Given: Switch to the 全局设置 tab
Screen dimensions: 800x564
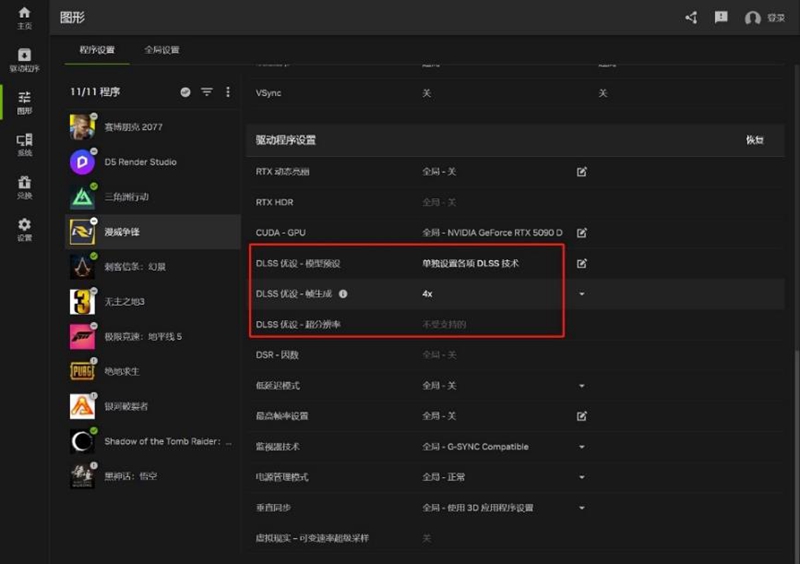Looking at the screenshot, I should pos(161,50).
